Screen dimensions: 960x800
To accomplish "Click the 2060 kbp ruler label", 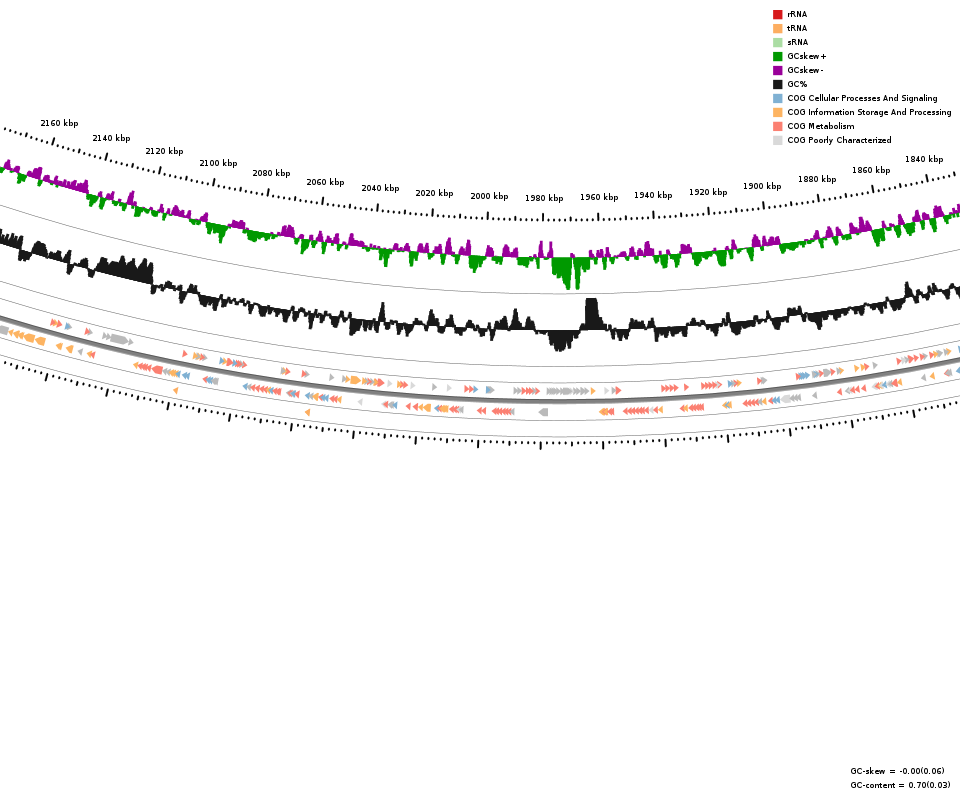I will [x=325, y=182].
